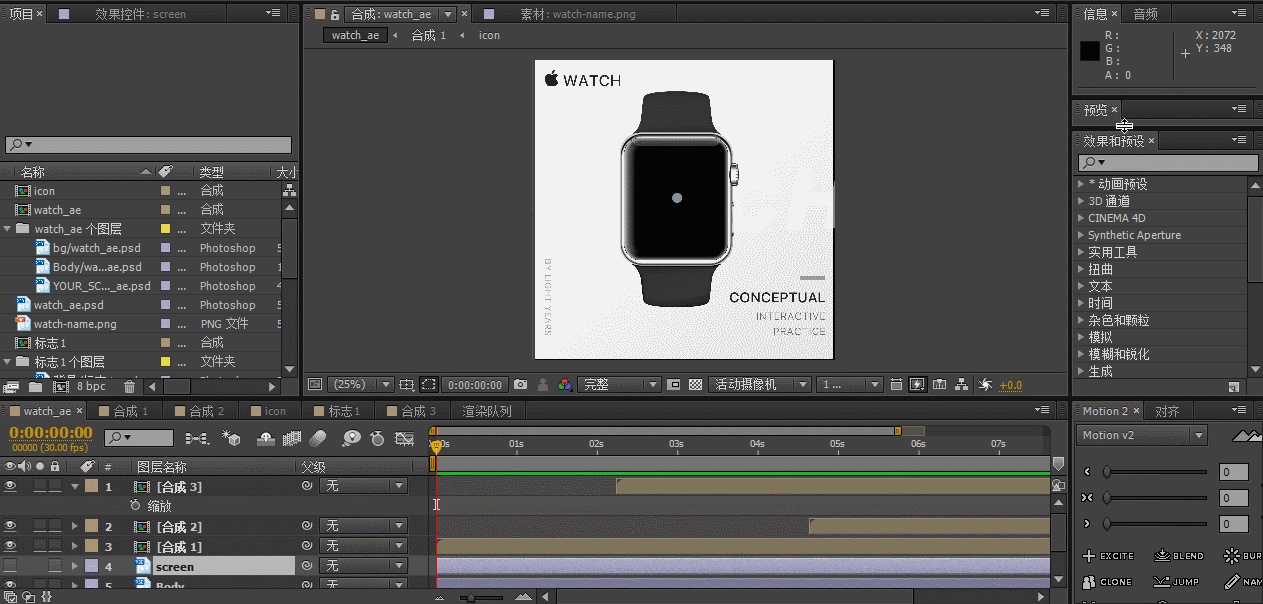Screen dimensions: 1263x604
Task: Click always preview this view icon
Action: (315, 384)
